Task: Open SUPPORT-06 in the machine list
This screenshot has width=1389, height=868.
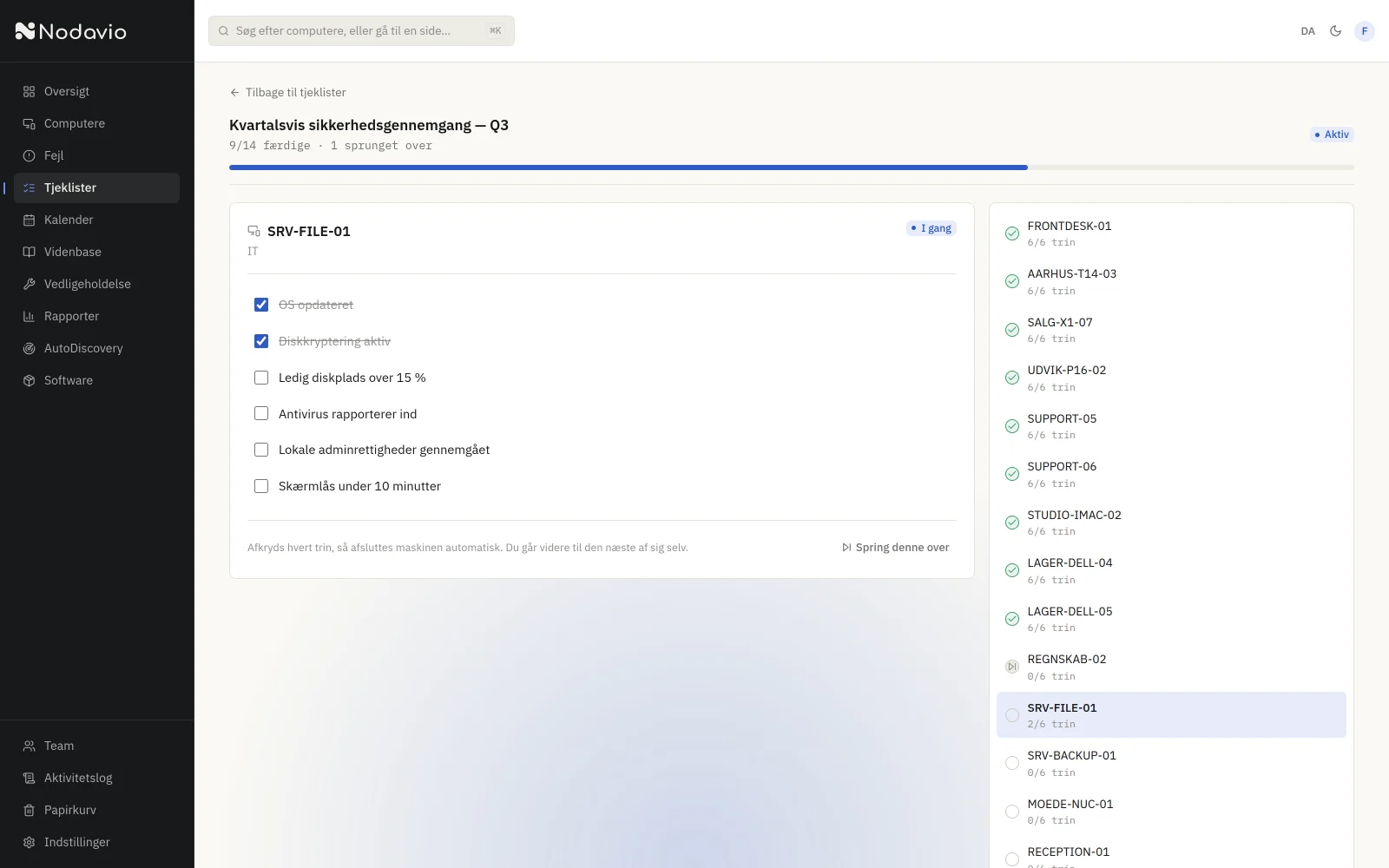Action: click(1171, 474)
